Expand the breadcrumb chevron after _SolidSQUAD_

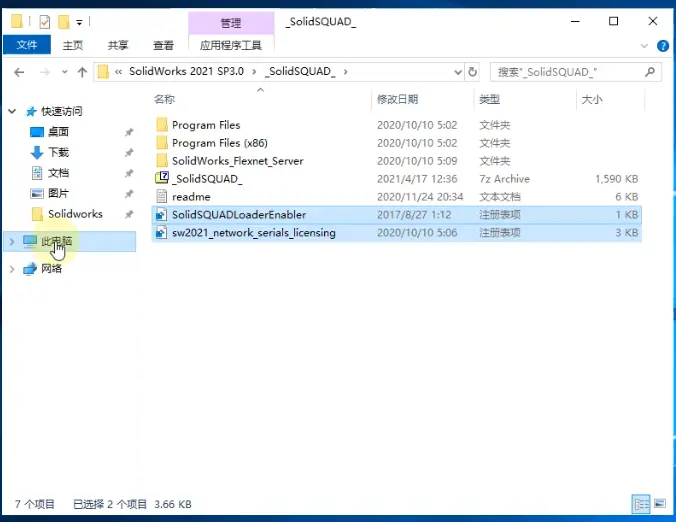[346, 72]
